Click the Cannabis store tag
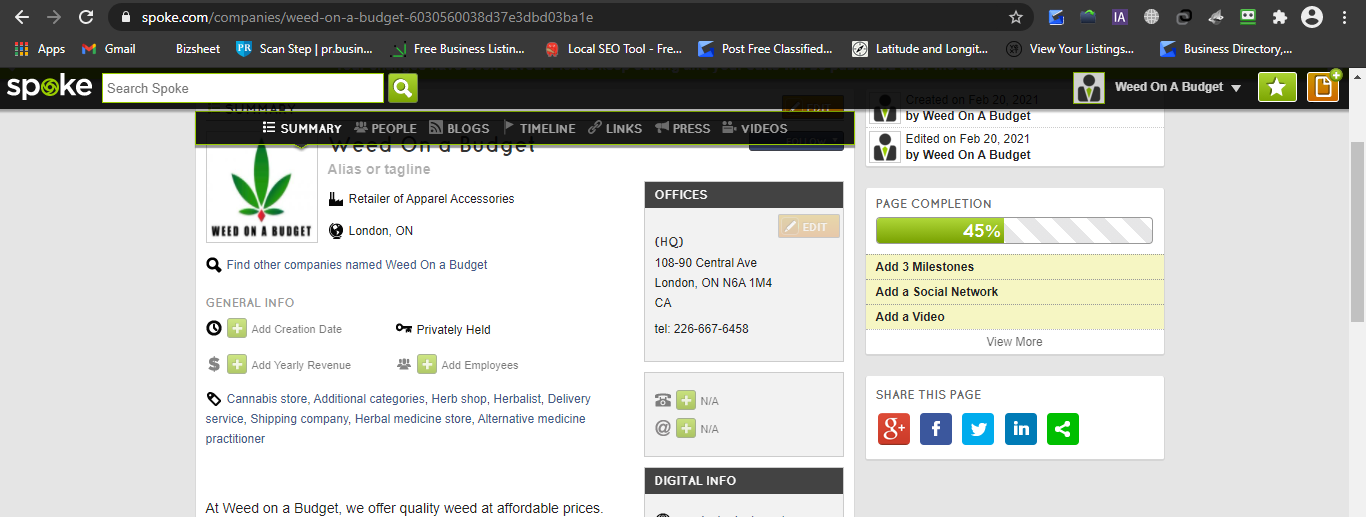 pyautogui.click(x=267, y=399)
